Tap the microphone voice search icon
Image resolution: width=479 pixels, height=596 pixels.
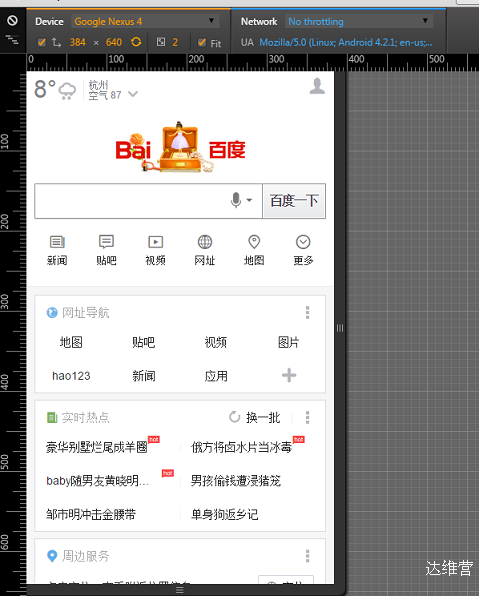(x=236, y=200)
